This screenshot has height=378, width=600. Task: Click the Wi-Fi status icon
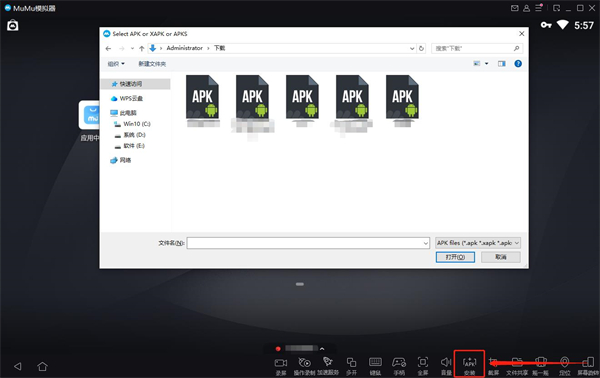(562, 25)
